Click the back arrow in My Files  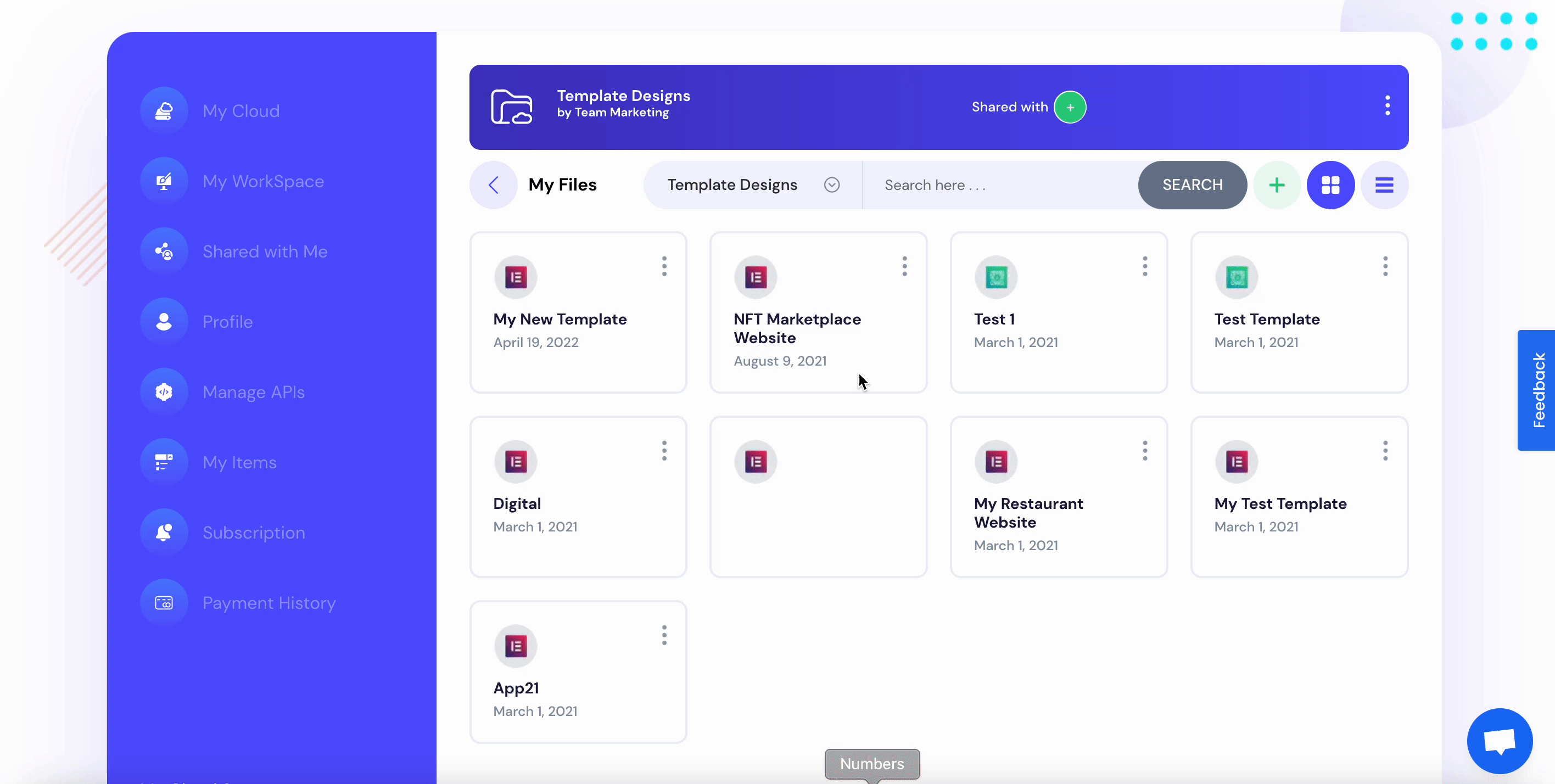pos(493,184)
